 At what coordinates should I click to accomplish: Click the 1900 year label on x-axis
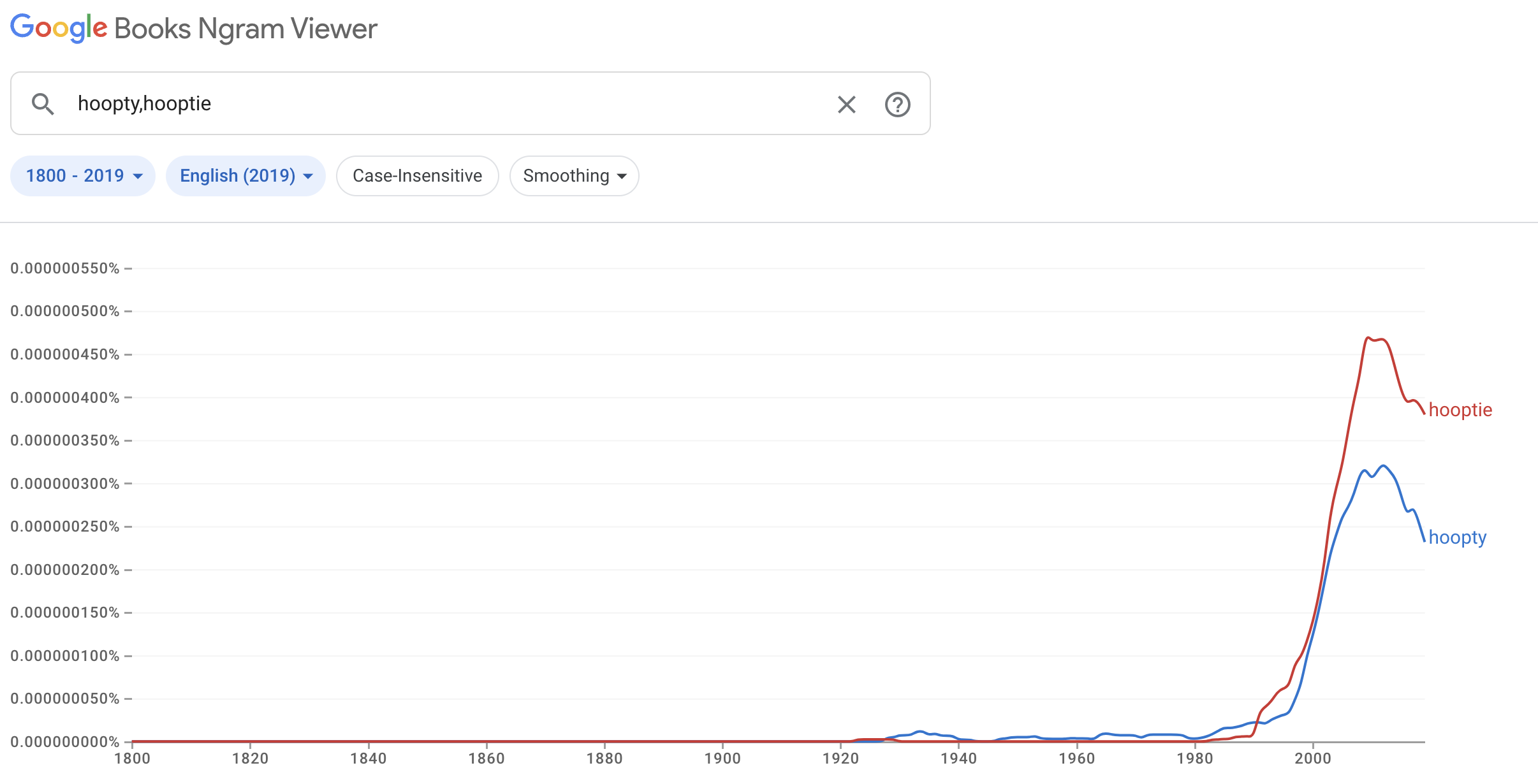click(722, 759)
